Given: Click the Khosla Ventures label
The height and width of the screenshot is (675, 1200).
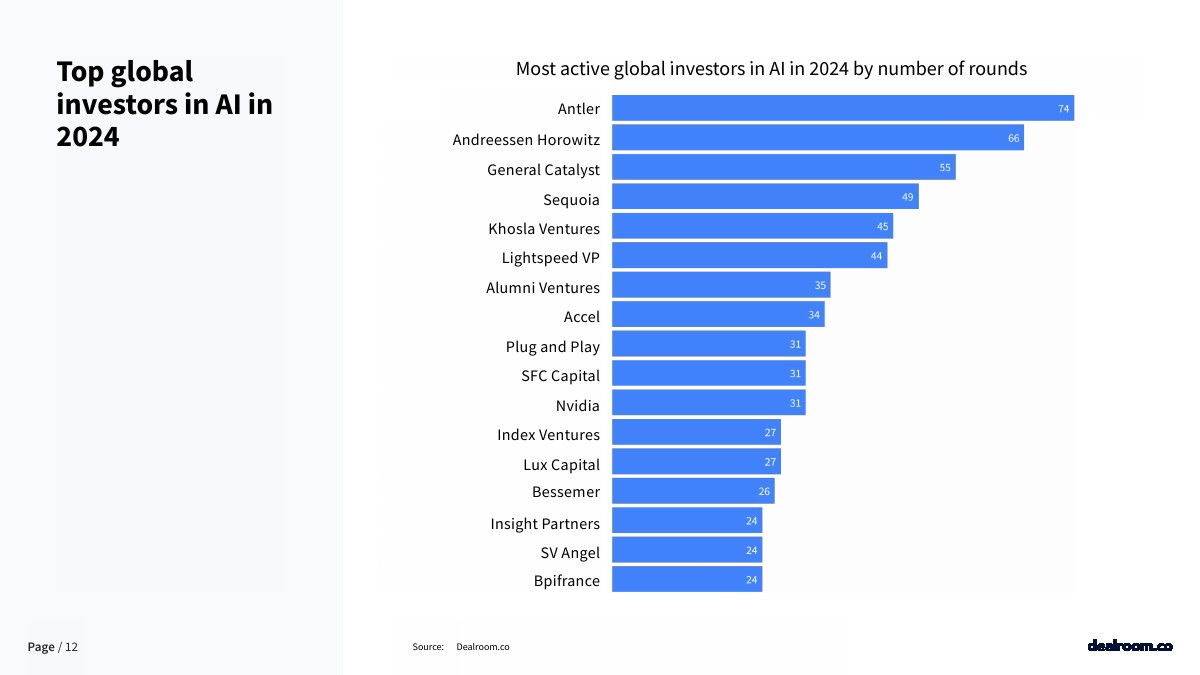Looking at the screenshot, I should click(x=544, y=229).
